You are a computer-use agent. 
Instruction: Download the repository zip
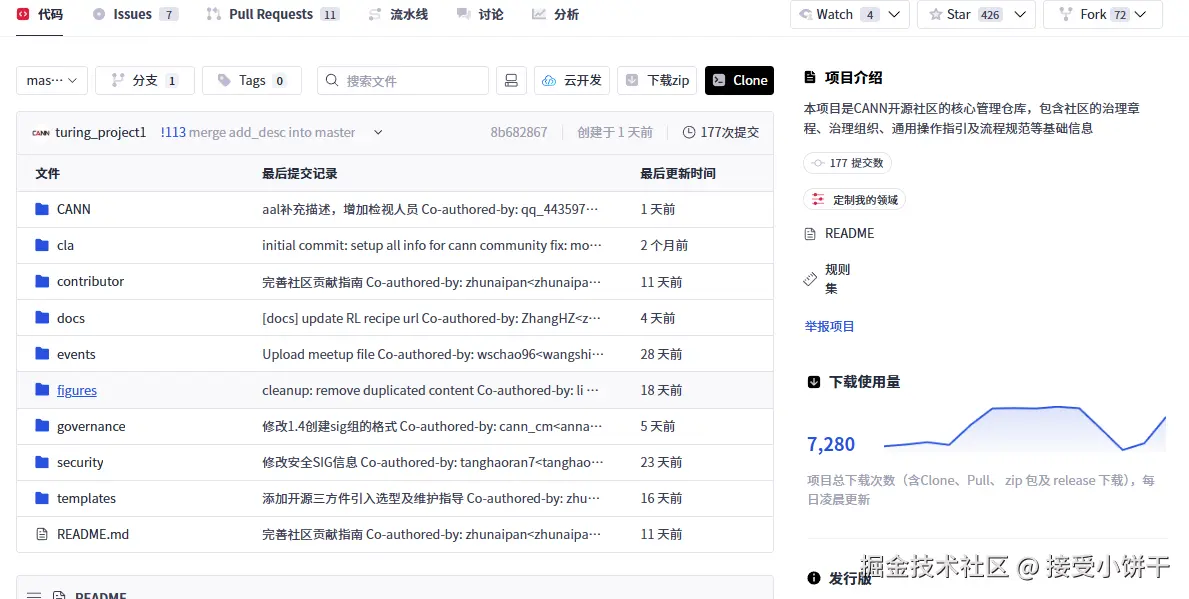657,80
